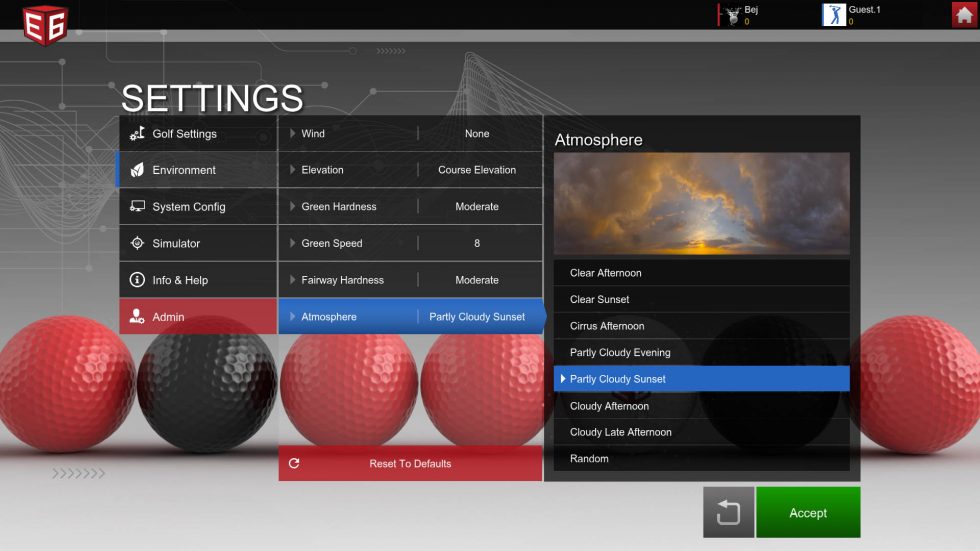
Task: Click the System Config monitor icon
Action: 137,206
